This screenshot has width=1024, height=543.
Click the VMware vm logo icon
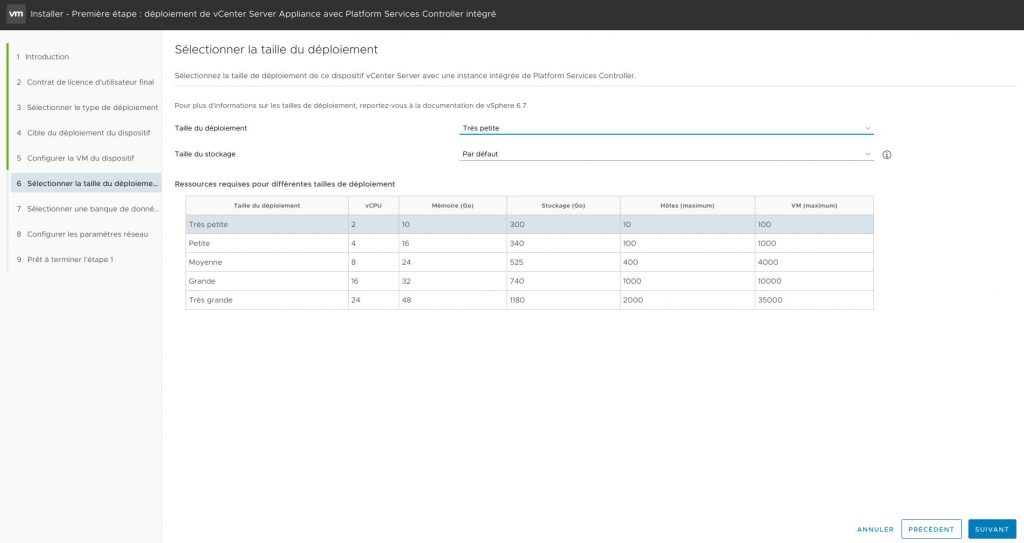(x=16, y=14)
